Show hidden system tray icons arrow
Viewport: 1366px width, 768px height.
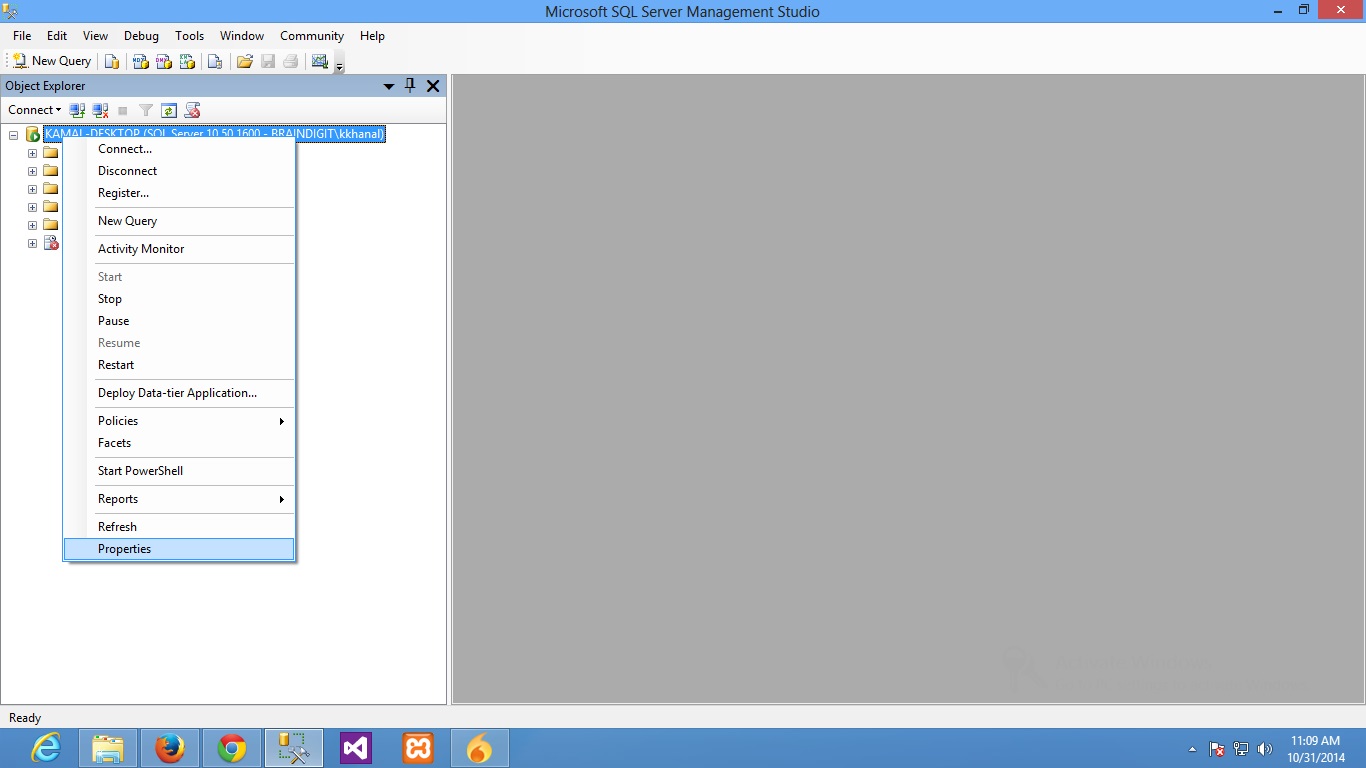coord(1192,749)
